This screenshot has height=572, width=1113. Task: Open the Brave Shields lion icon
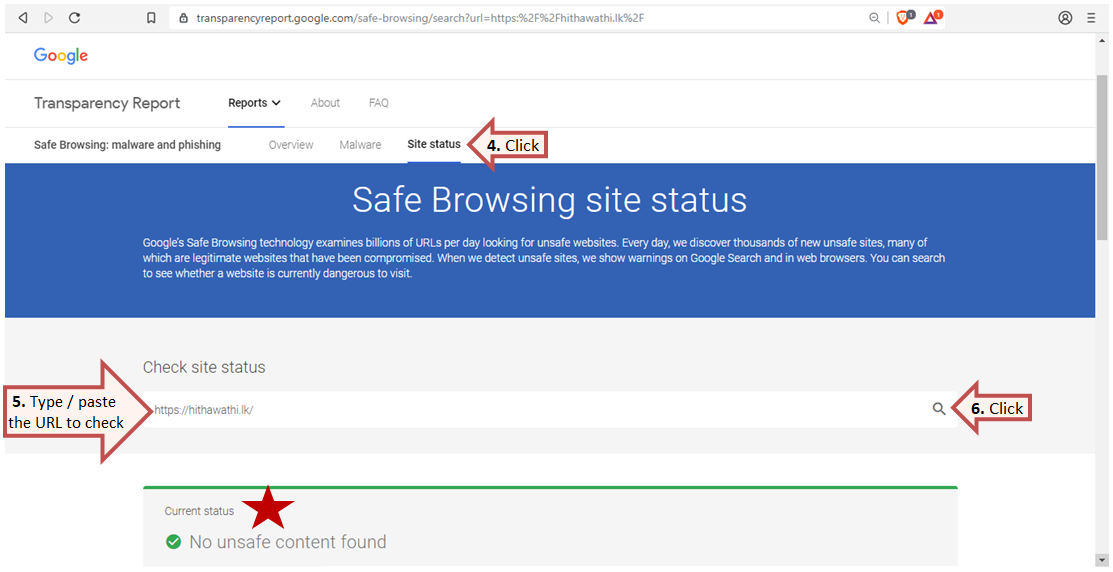(904, 18)
